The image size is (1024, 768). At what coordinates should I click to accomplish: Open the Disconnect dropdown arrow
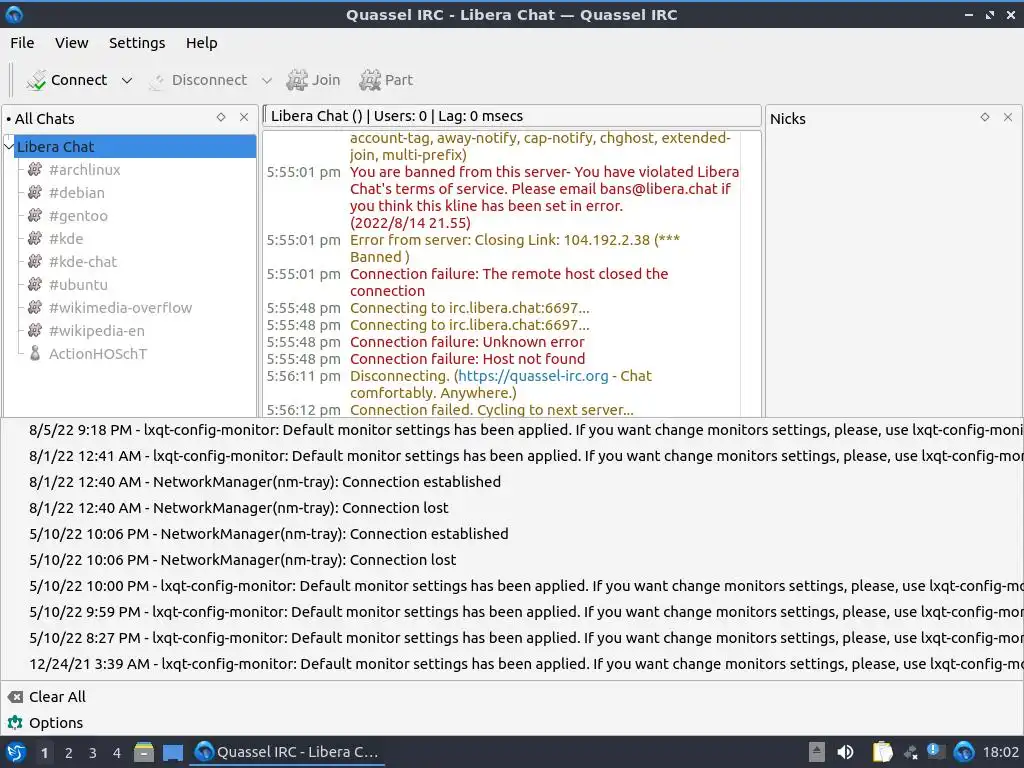point(266,80)
